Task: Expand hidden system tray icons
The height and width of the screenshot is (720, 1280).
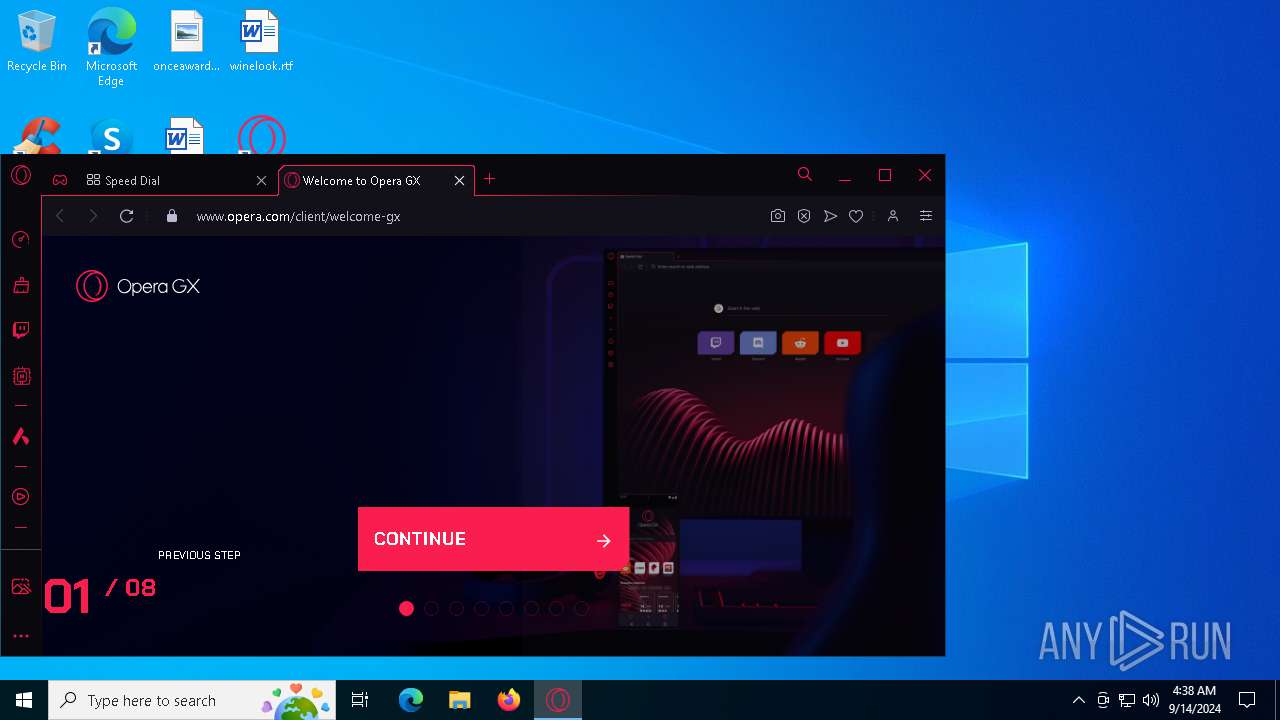Action: (x=1078, y=700)
